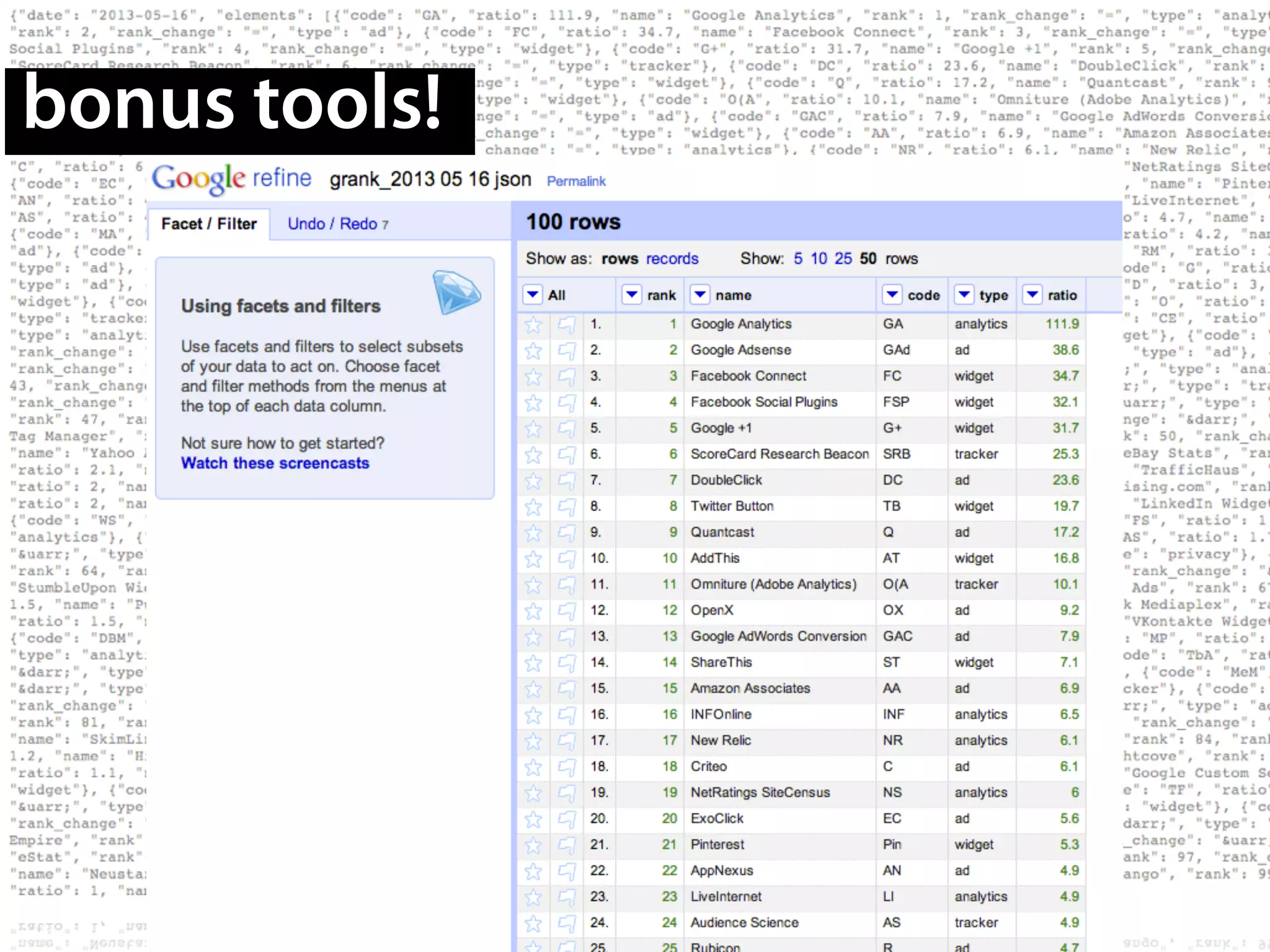Image resolution: width=1270 pixels, height=952 pixels.
Task: Switch view to records mode
Action: (x=672, y=258)
